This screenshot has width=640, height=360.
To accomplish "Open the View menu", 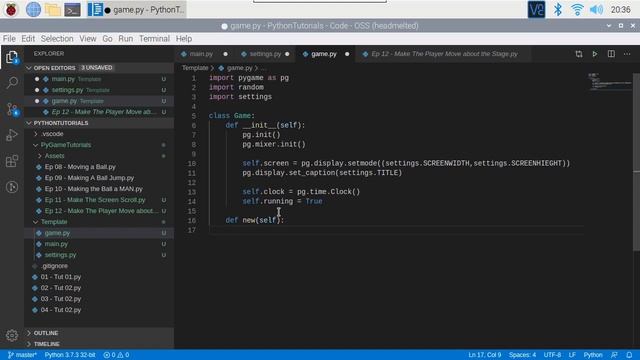I will click(x=88, y=39).
